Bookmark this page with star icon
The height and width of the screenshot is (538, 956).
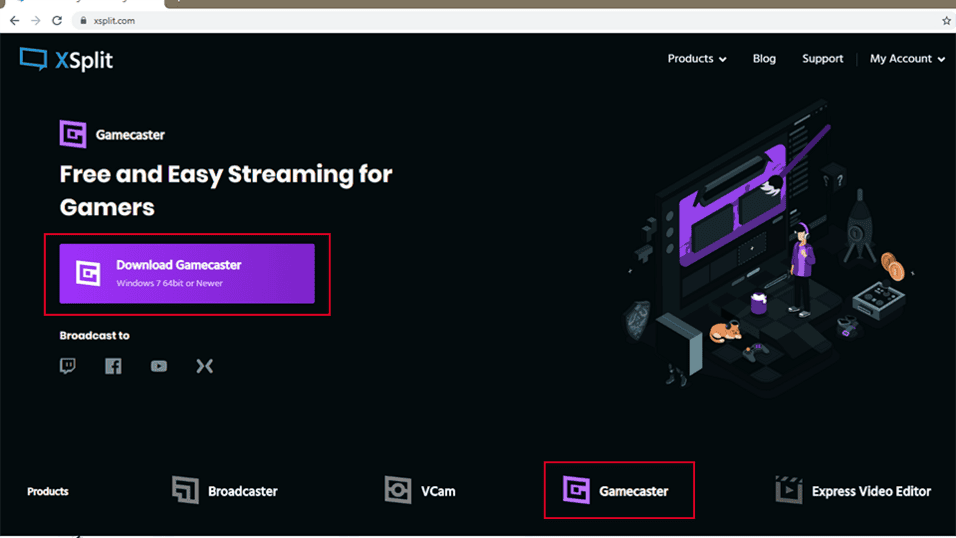[x=945, y=20]
